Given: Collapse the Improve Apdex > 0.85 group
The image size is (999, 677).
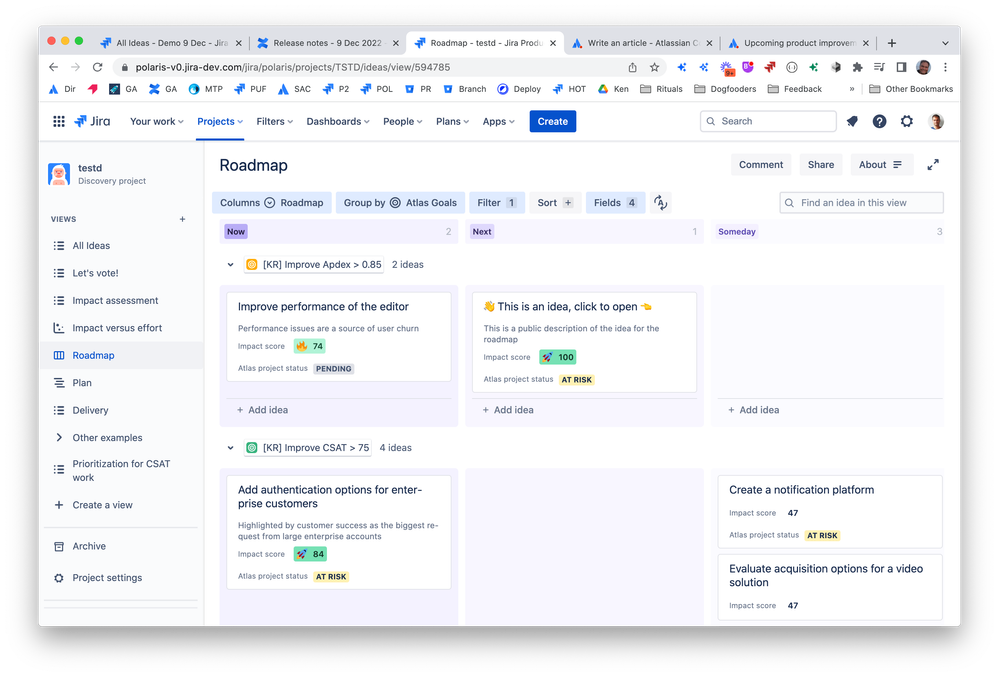Looking at the screenshot, I should click(x=231, y=264).
